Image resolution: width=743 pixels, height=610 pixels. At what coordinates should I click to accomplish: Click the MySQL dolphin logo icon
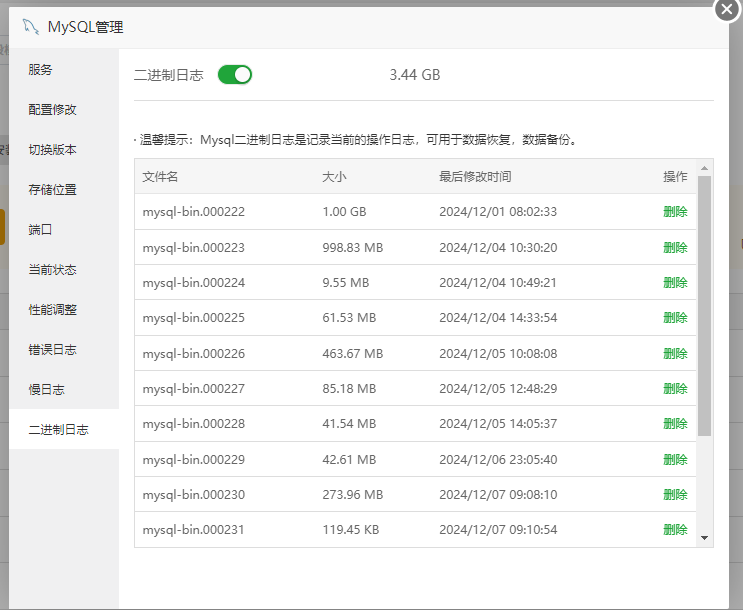pyautogui.click(x=31, y=27)
